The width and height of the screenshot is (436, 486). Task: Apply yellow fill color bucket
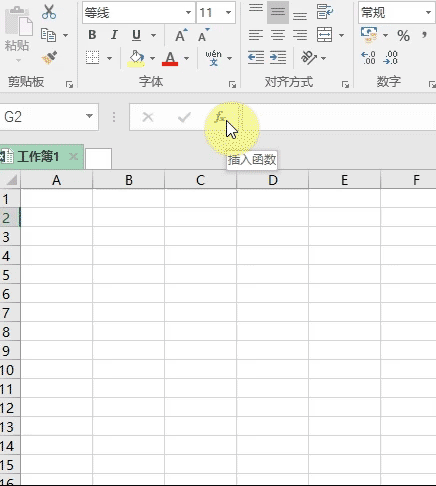136,58
